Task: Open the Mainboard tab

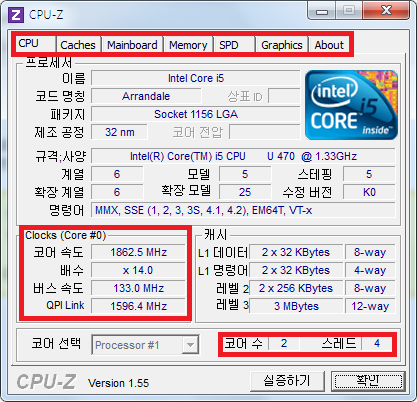Action: click(x=132, y=45)
